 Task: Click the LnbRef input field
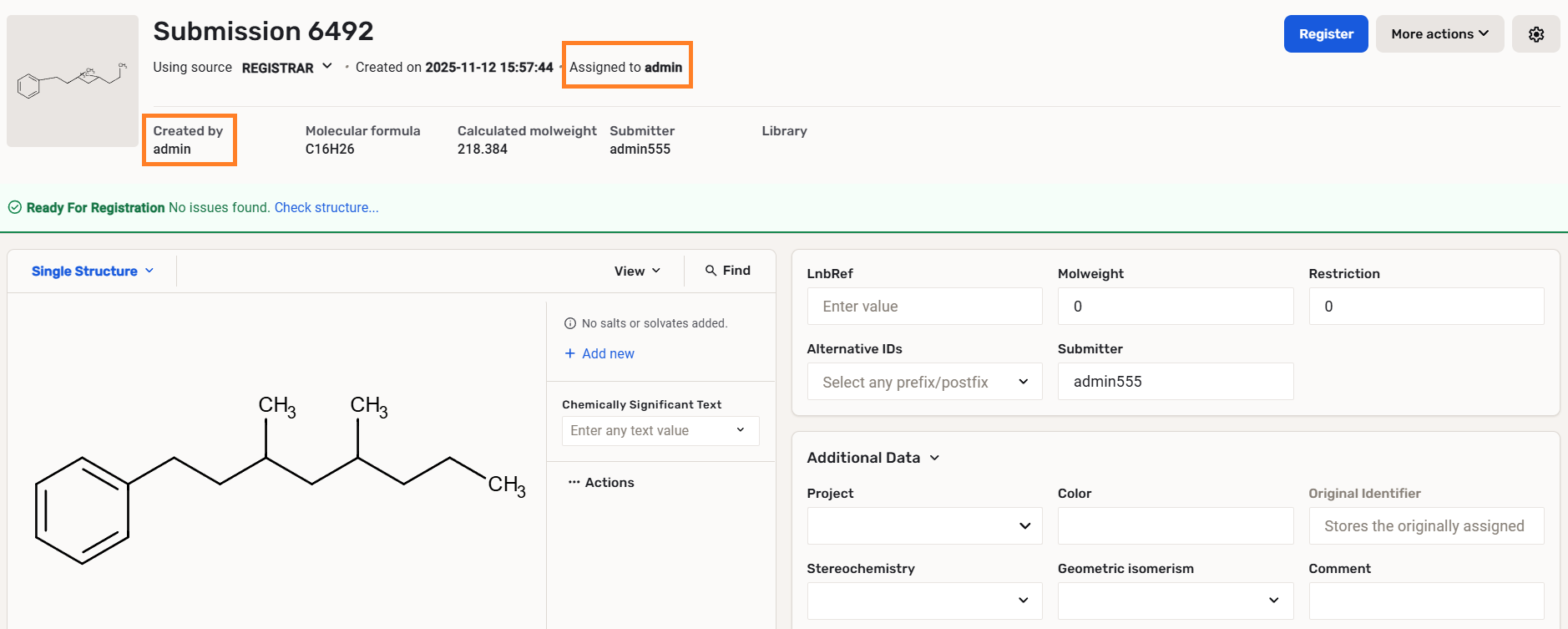tap(924, 307)
